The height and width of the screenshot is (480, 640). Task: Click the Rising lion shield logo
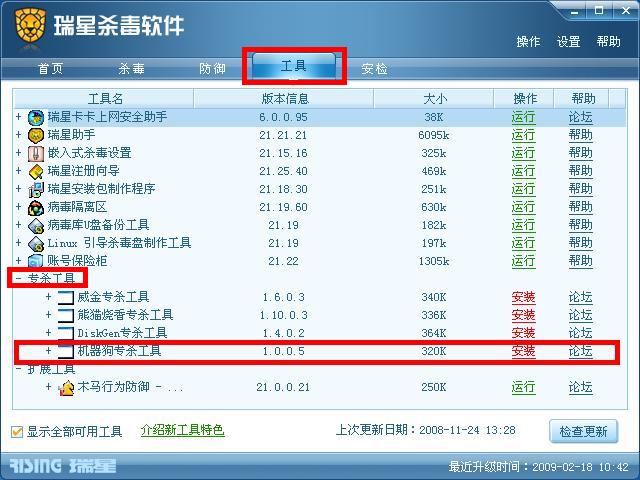[x=30, y=25]
